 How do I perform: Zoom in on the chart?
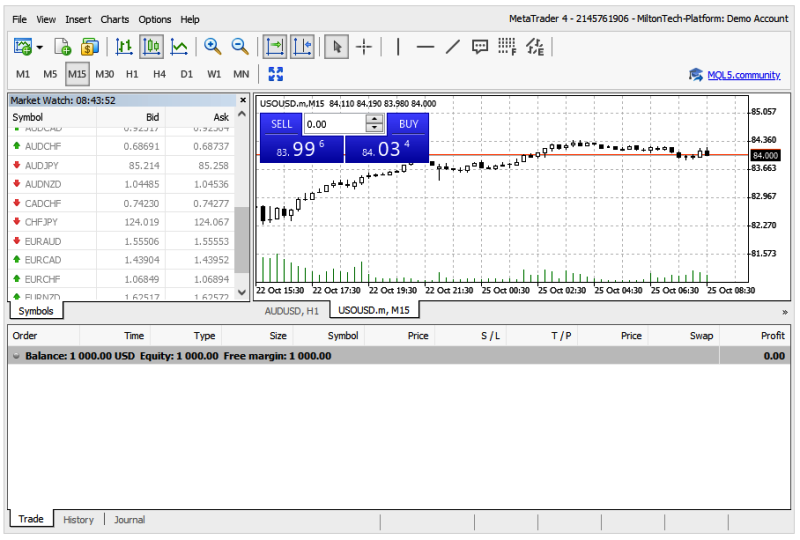[212, 46]
